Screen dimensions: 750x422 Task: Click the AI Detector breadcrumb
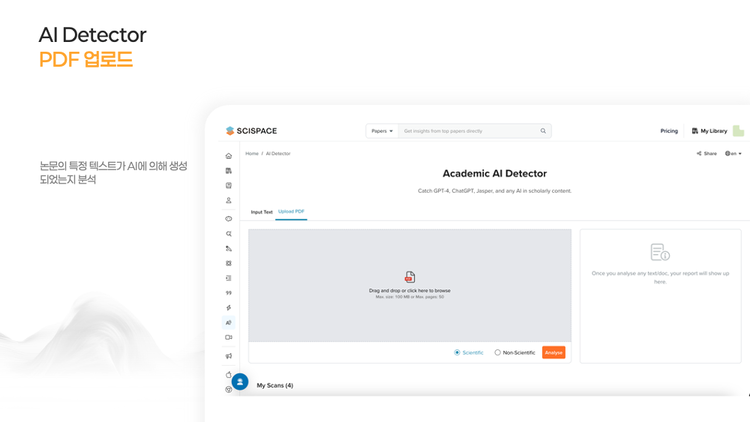[x=278, y=154]
